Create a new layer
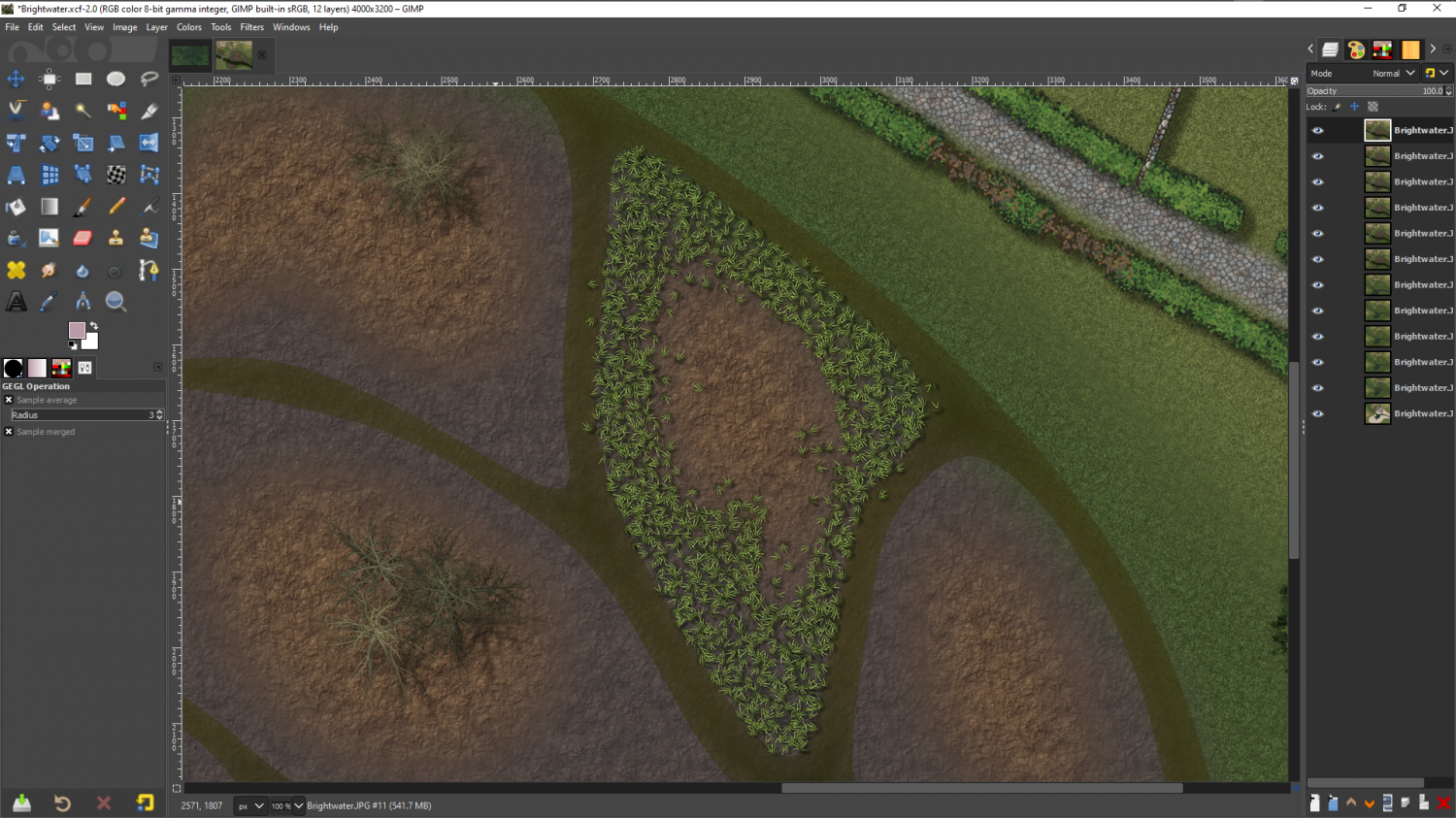The width and height of the screenshot is (1456, 818). click(x=1315, y=803)
